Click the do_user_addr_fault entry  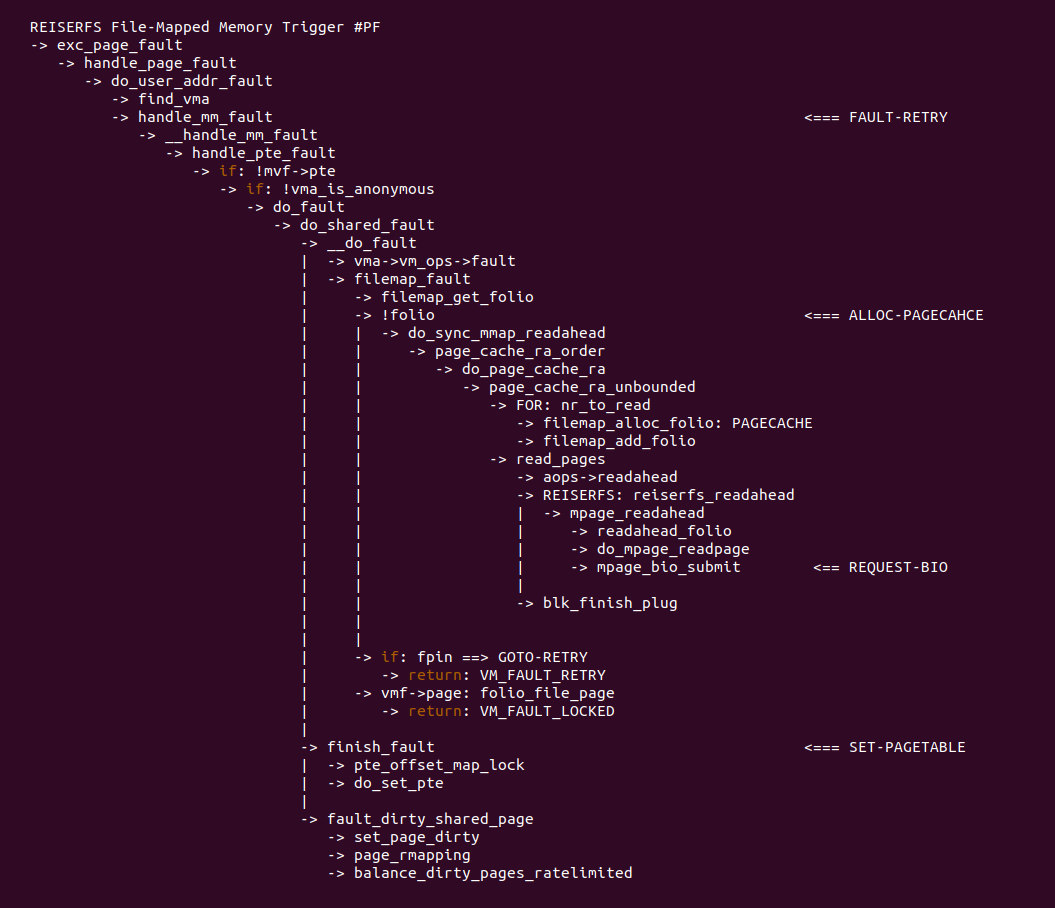tap(191, 81)
